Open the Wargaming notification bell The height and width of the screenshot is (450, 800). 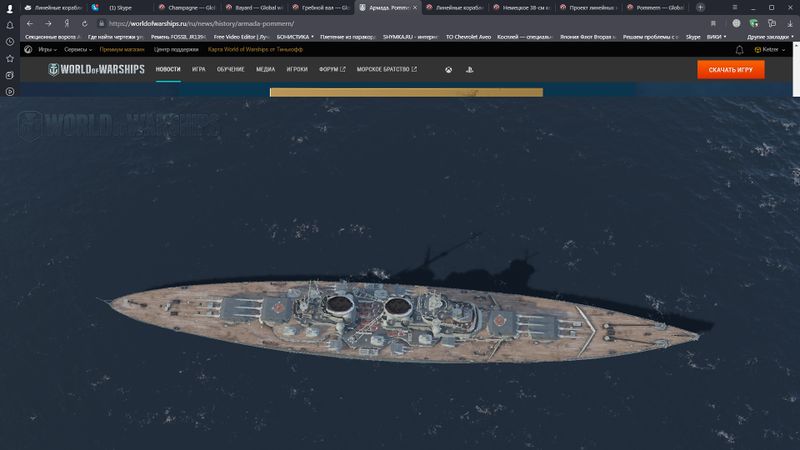point(739,49)
